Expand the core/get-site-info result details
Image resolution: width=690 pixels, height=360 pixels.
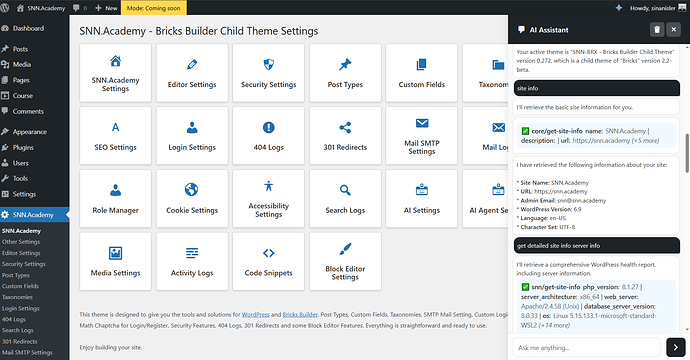point(597,136)
